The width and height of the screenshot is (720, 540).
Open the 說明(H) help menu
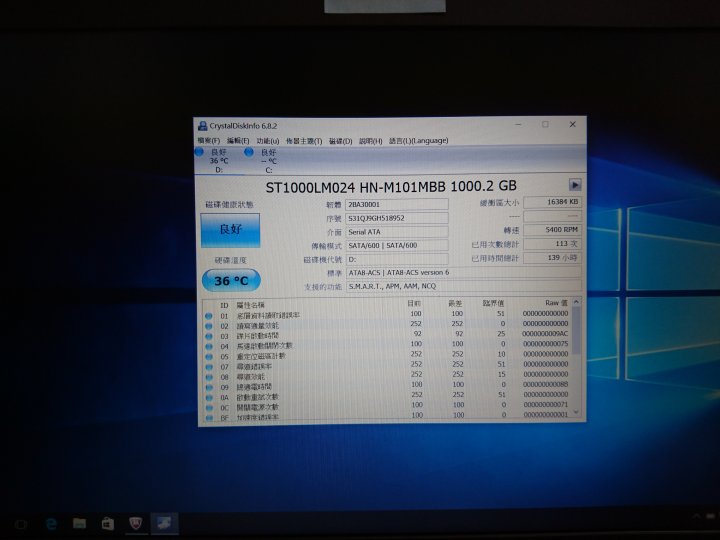(x=371, y=141)
